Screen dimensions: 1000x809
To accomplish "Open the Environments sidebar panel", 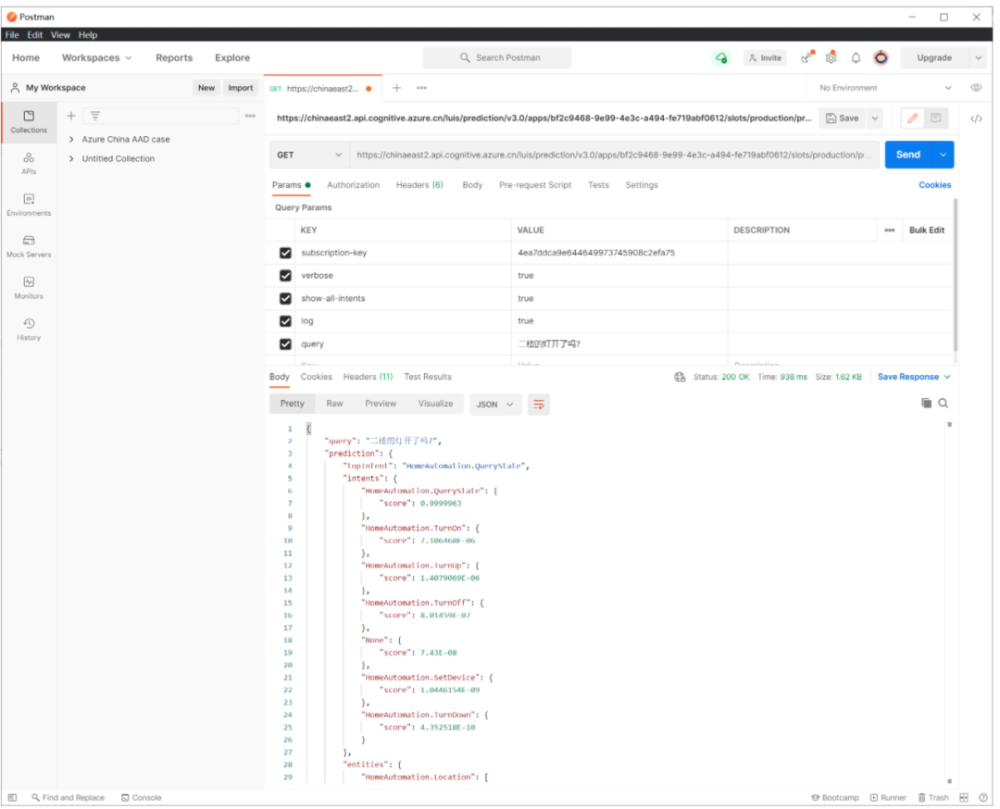I will (x=29, y=205).
